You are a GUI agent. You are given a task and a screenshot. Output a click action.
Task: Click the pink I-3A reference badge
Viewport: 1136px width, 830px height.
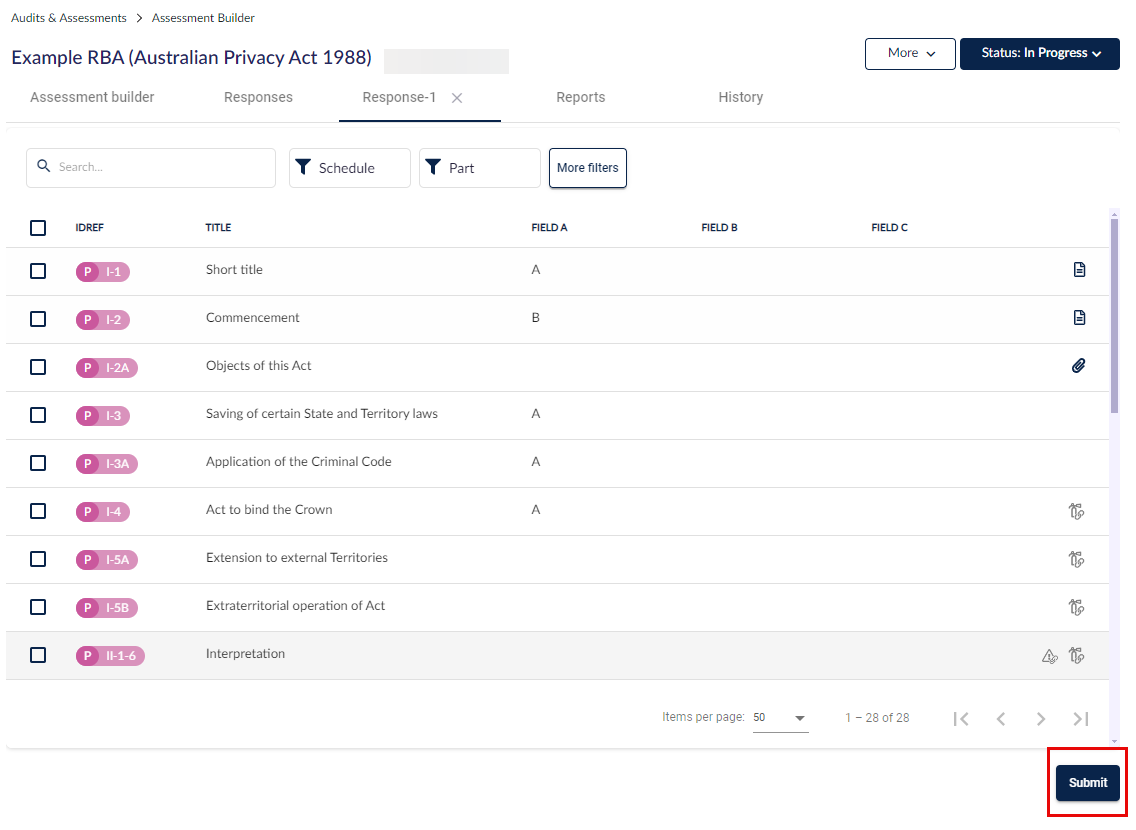(x=106, y=464)
